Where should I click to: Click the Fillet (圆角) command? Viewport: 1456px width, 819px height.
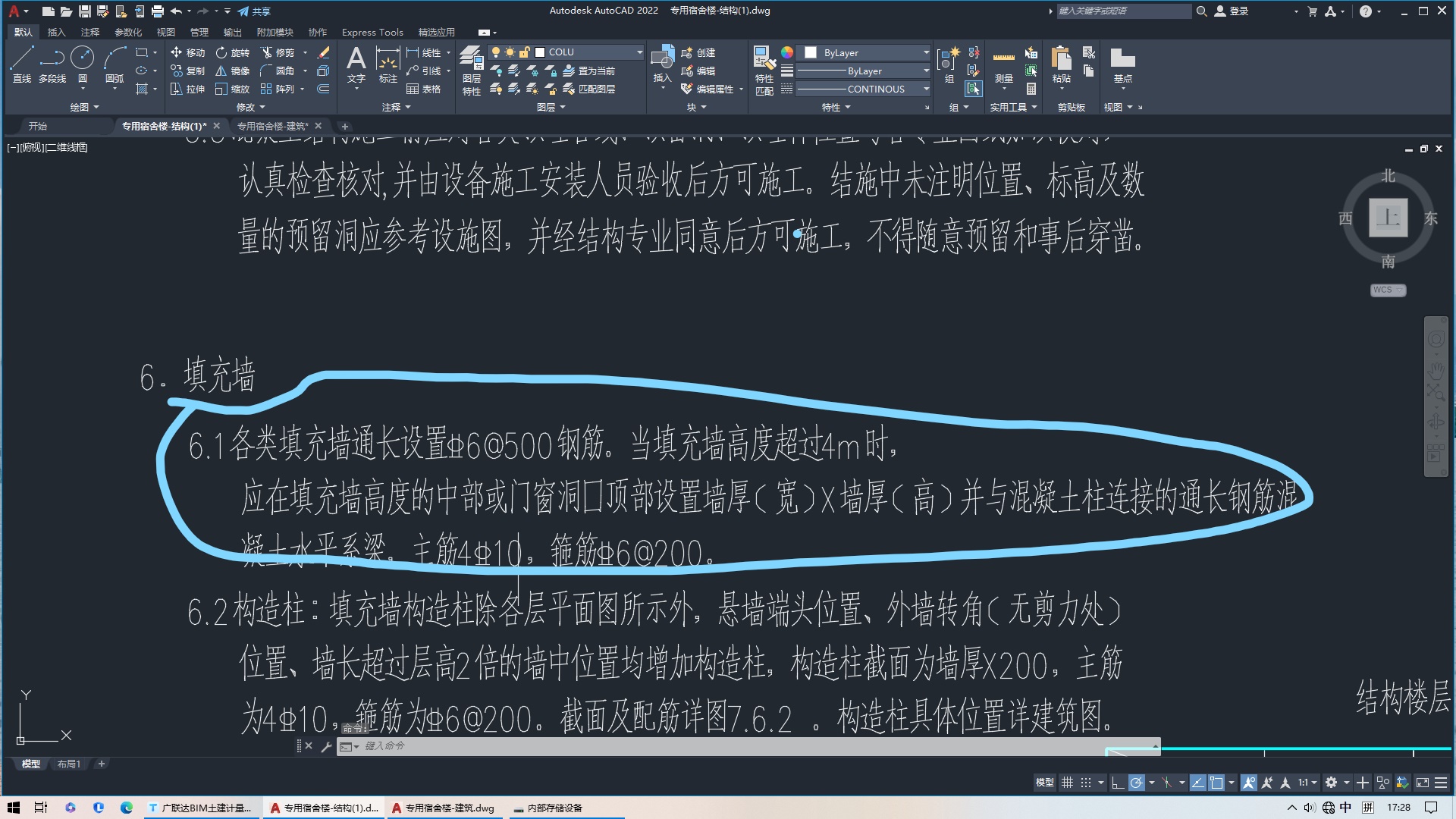tap(278, 71)
